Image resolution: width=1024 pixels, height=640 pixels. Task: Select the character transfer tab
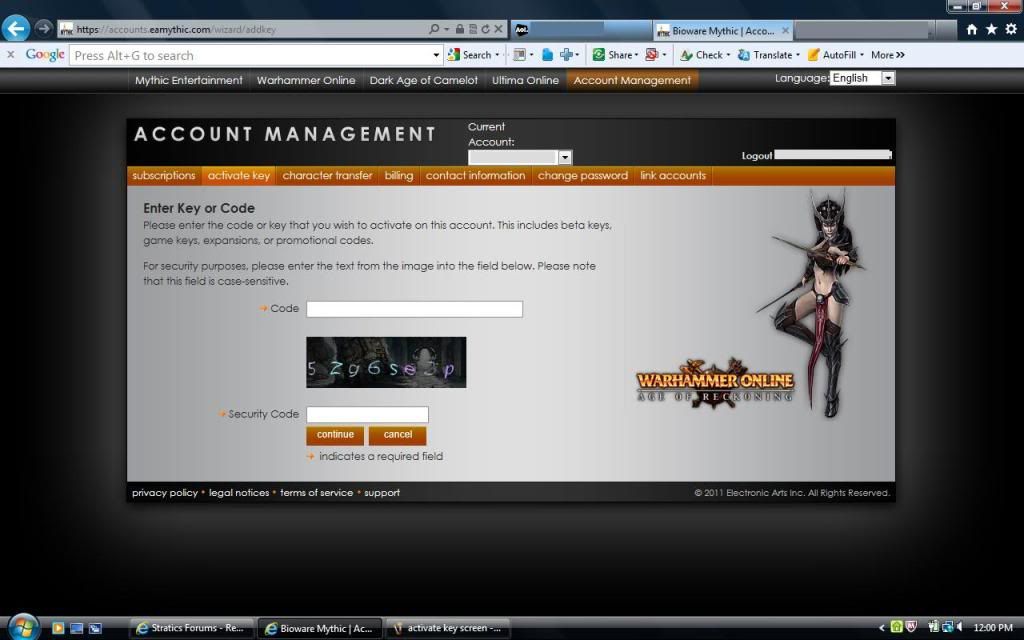(x=327, y=176)
